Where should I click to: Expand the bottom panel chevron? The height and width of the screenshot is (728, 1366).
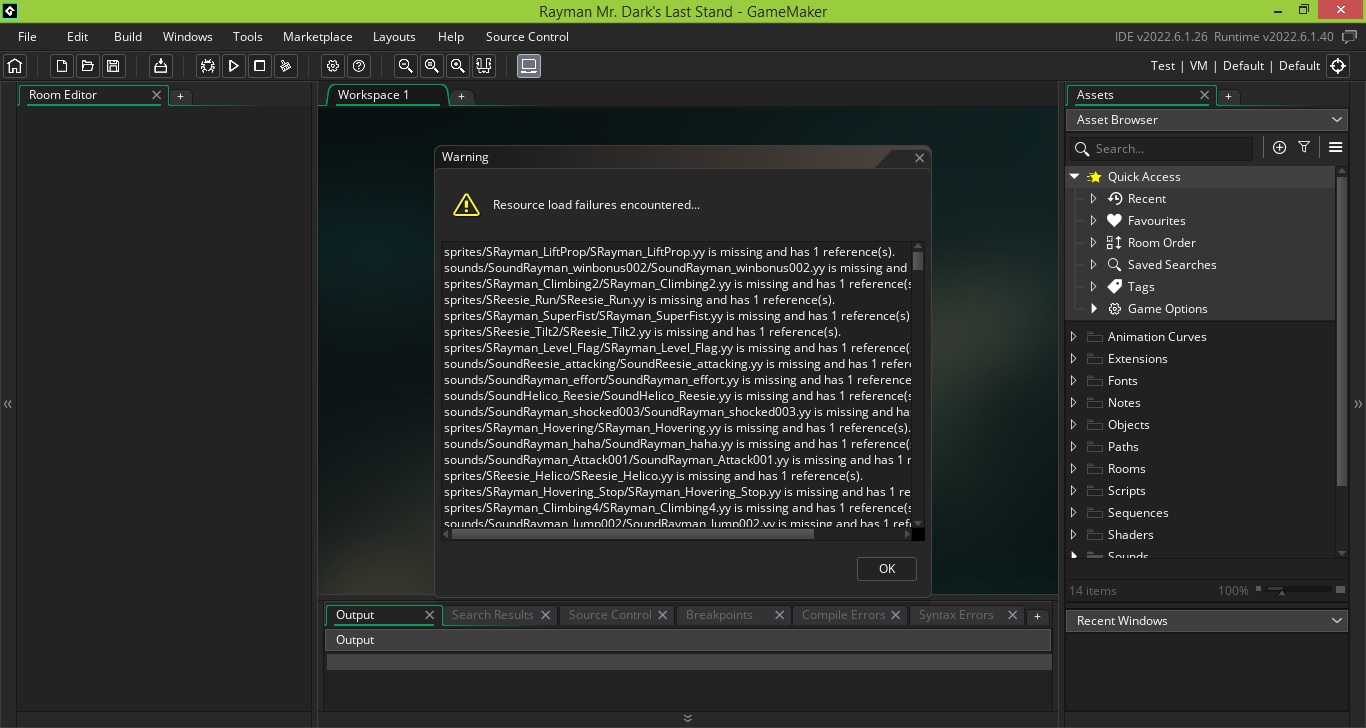point(687,718)
